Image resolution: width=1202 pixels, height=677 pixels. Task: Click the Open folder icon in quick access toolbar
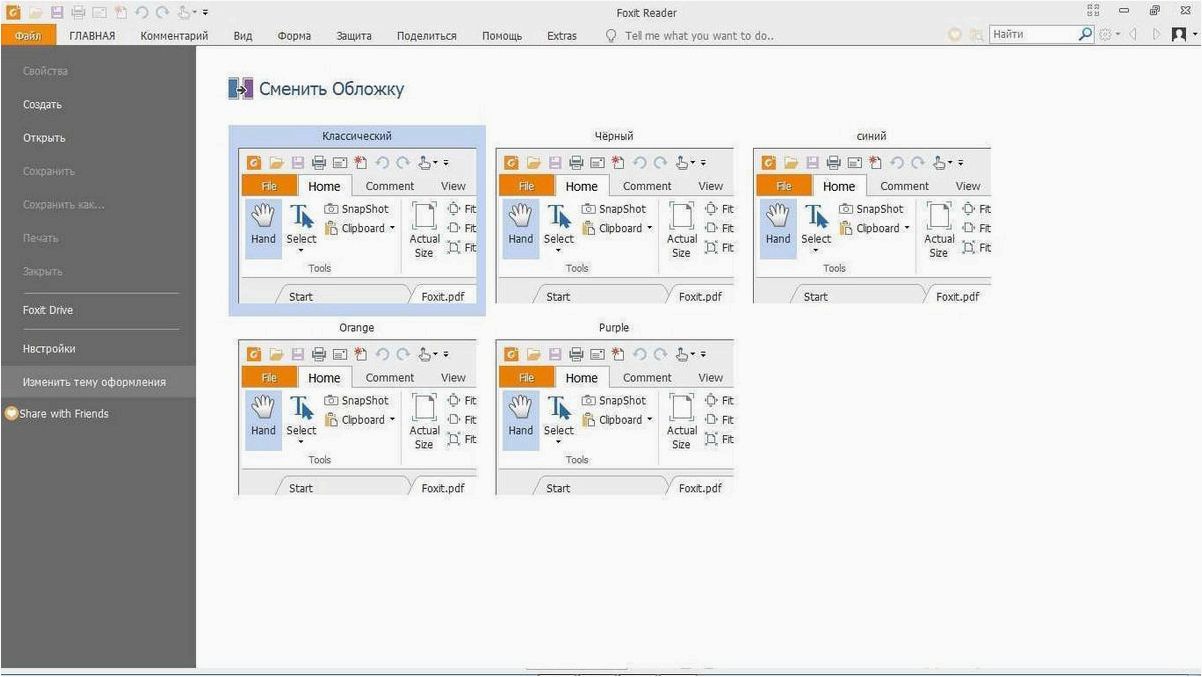point(35,13)
